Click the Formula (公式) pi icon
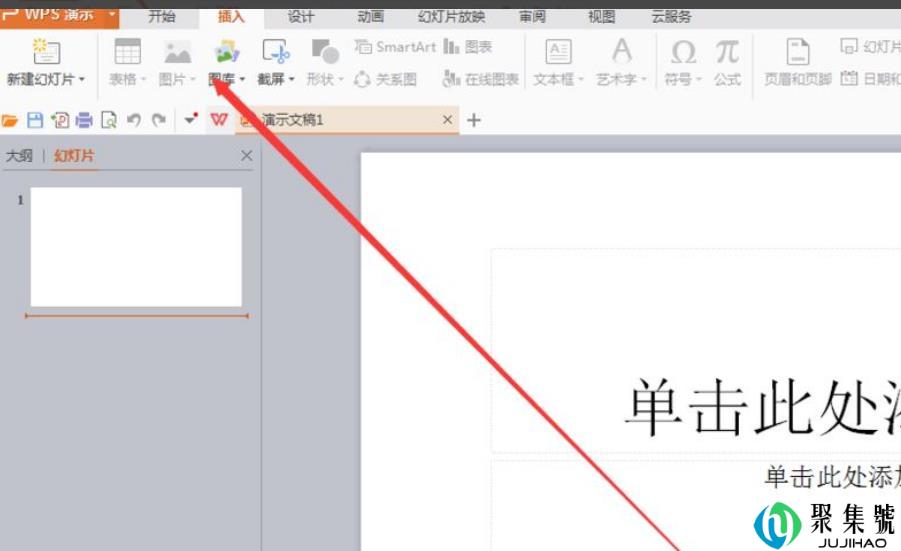Image resolution: width=901 pixels, height=551 pixels. (x=727, y=52)
